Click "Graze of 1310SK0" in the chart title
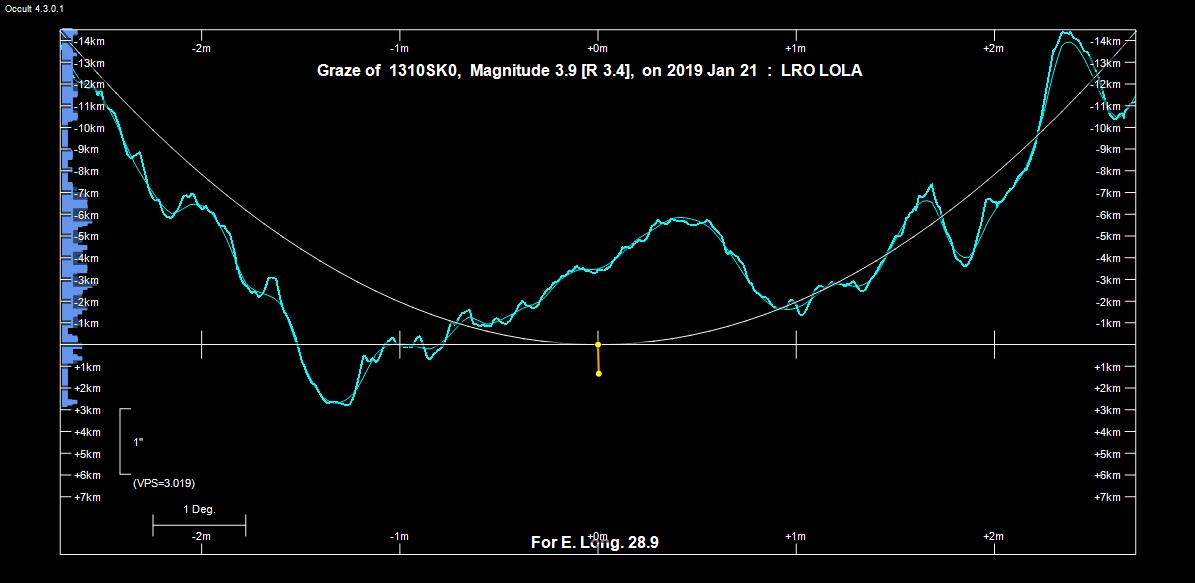Screen dimensions: 1195x583 click(x=388, y=71)
